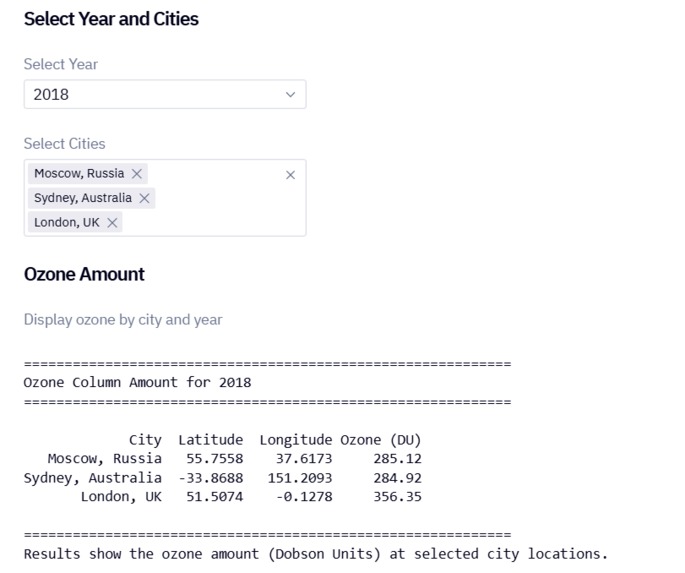Click the Ozone (DU) column header

(x=381, y=440)
